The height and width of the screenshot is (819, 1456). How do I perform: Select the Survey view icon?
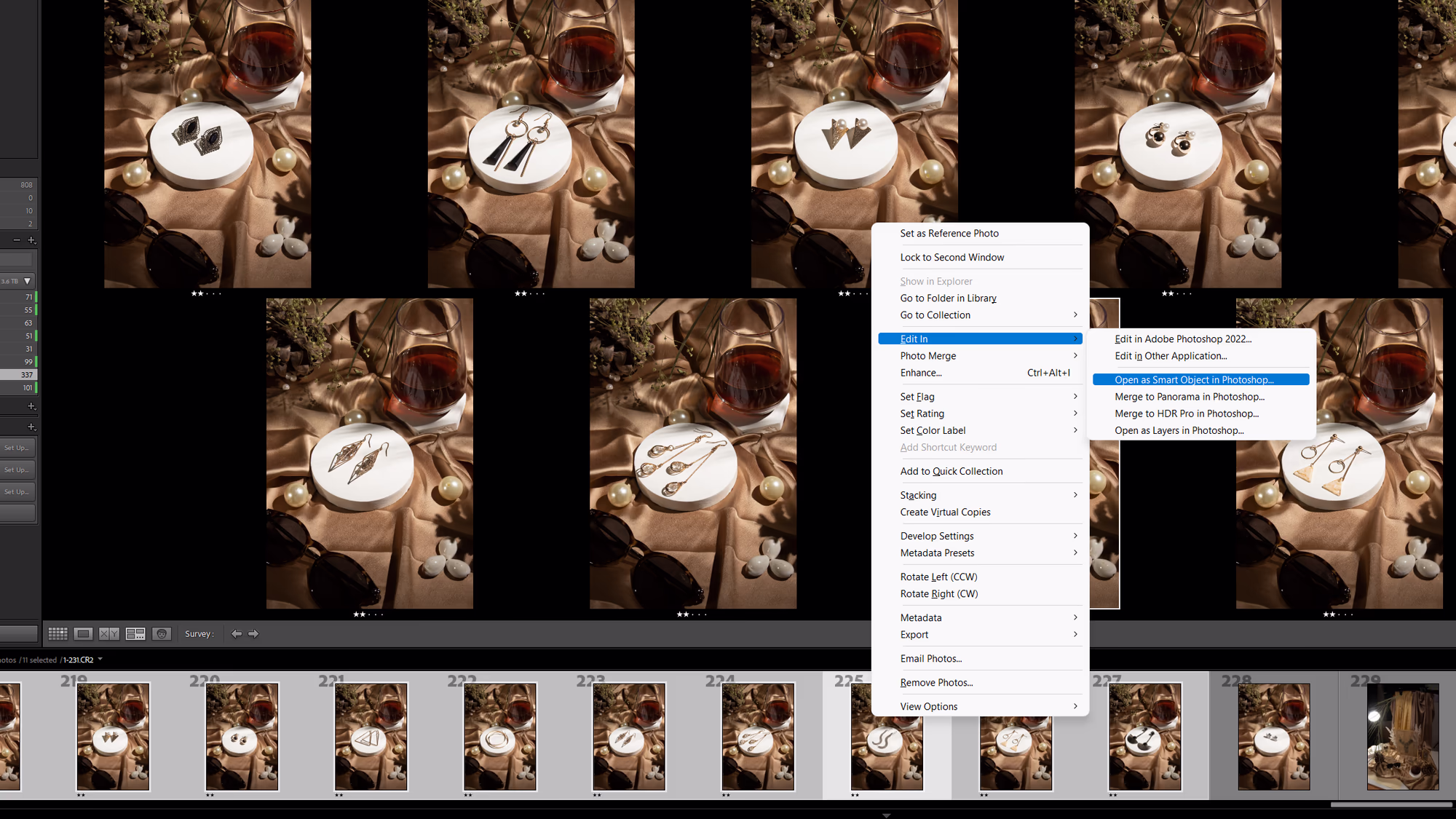pyautogui.click(x=135, y=634)
